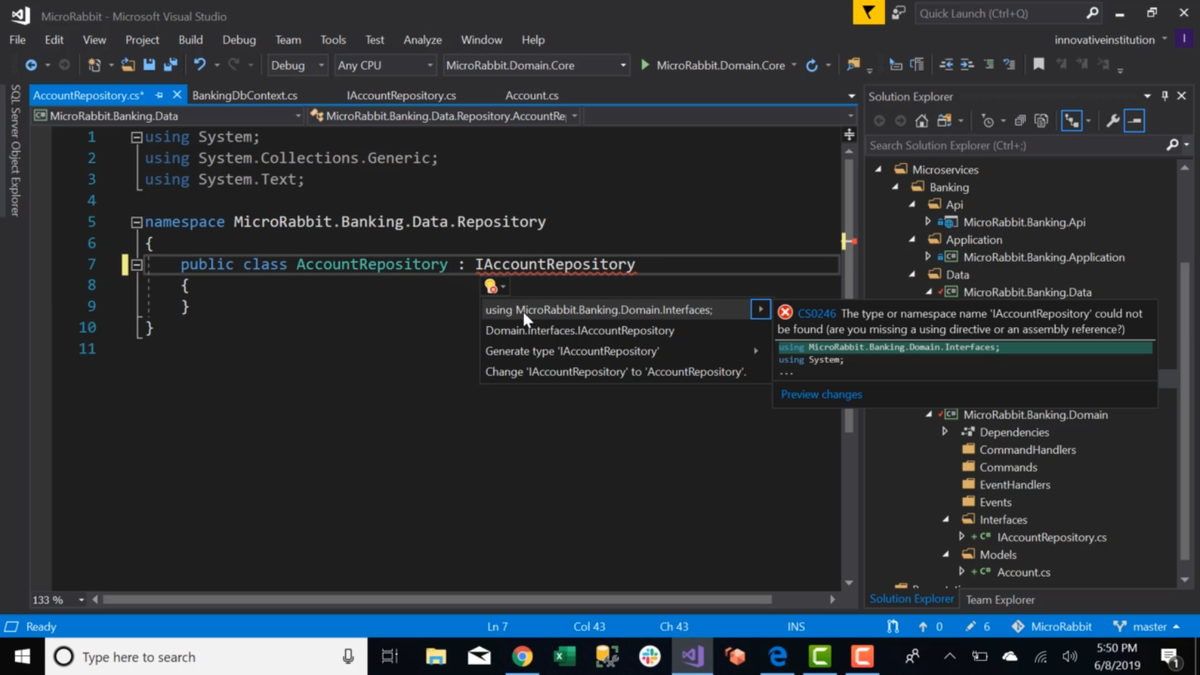The height and width of the screenshot is (675, 1200).
Task: Click the New Project toolbar icon
Action: [94, 65]
